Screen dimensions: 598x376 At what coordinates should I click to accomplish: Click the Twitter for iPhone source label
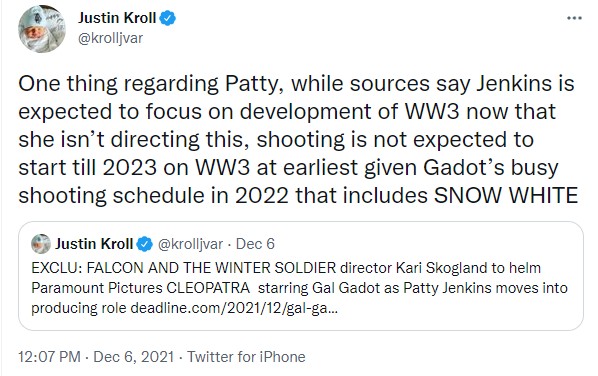tap(246, 357)
